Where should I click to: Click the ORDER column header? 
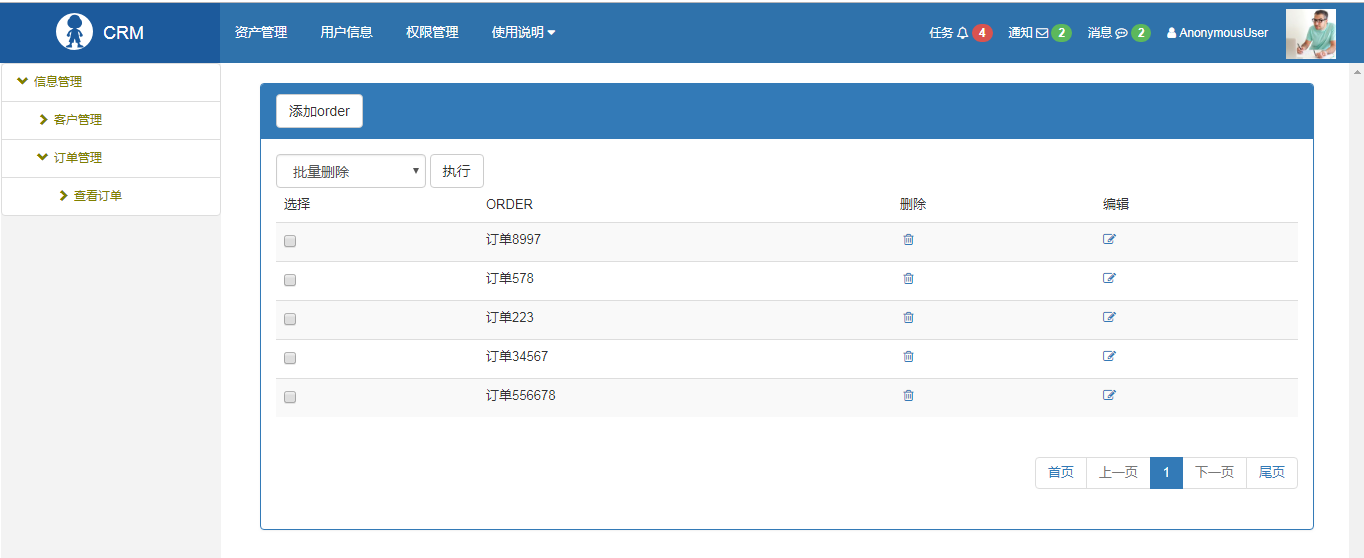(509, 204)
